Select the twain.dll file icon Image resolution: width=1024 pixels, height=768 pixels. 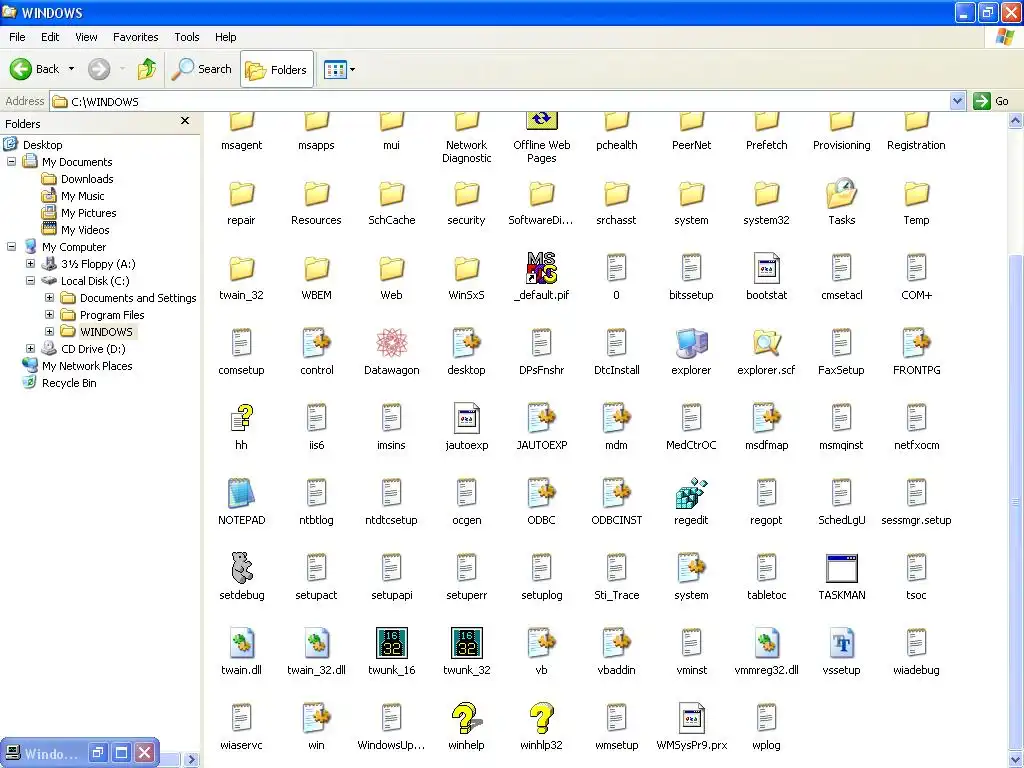click(242, 643)
